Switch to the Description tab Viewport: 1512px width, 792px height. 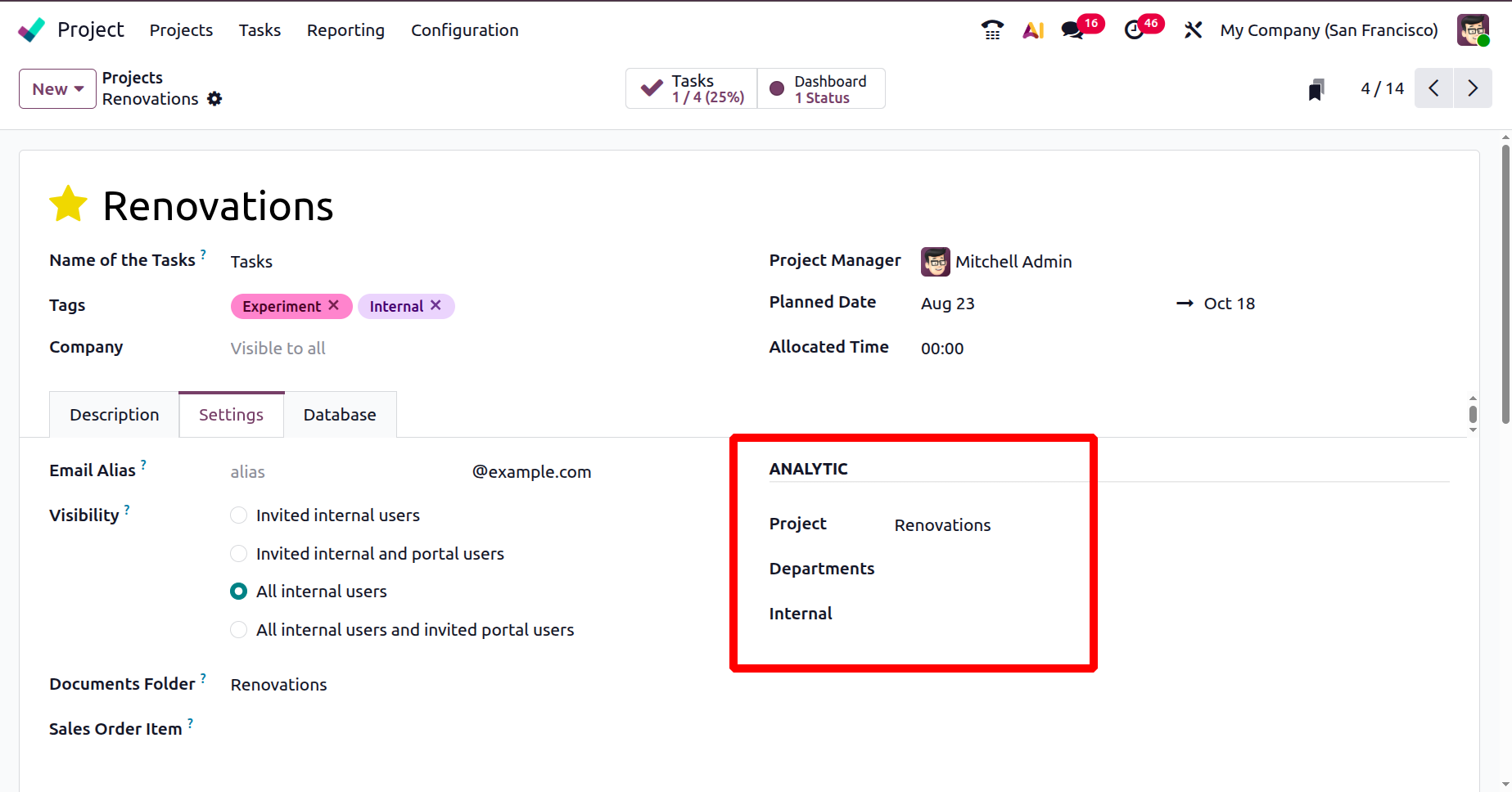tap(115, 415)
